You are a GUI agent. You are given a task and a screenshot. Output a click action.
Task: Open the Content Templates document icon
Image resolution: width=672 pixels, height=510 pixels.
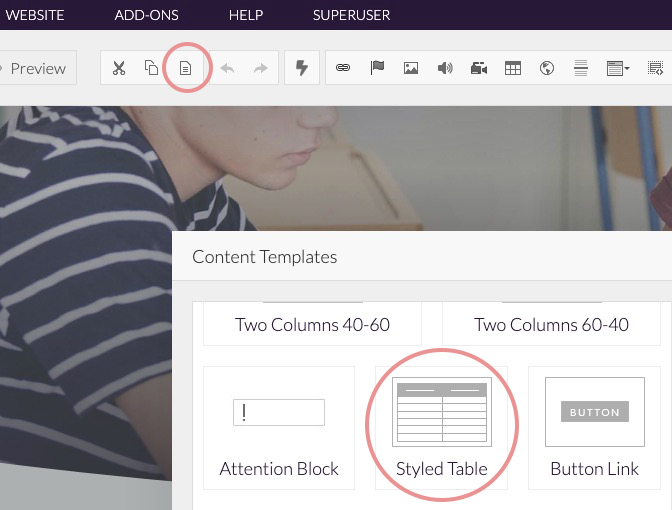pos(185,68)
